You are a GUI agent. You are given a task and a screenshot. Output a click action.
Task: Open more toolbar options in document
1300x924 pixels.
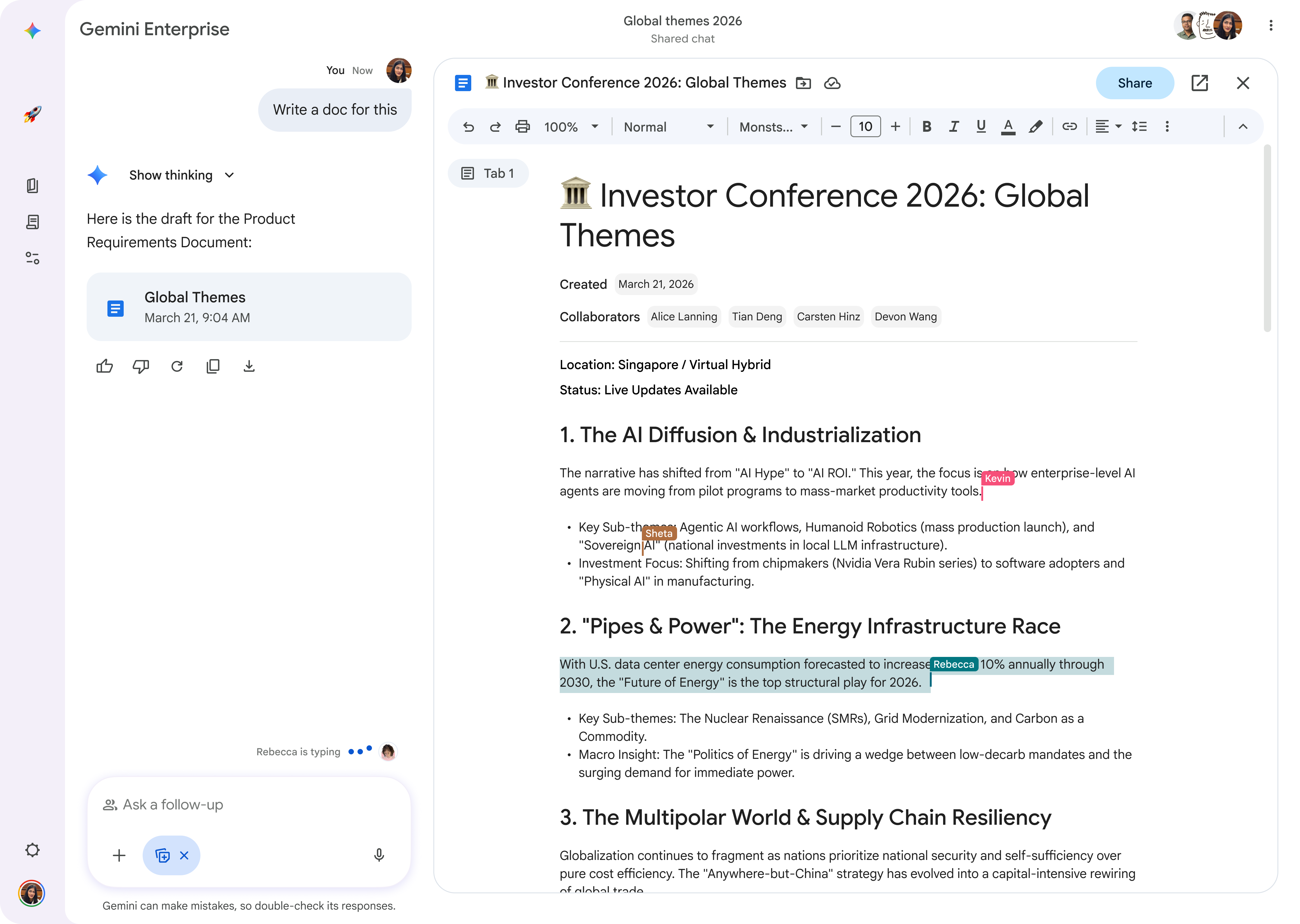(1167, 126)
